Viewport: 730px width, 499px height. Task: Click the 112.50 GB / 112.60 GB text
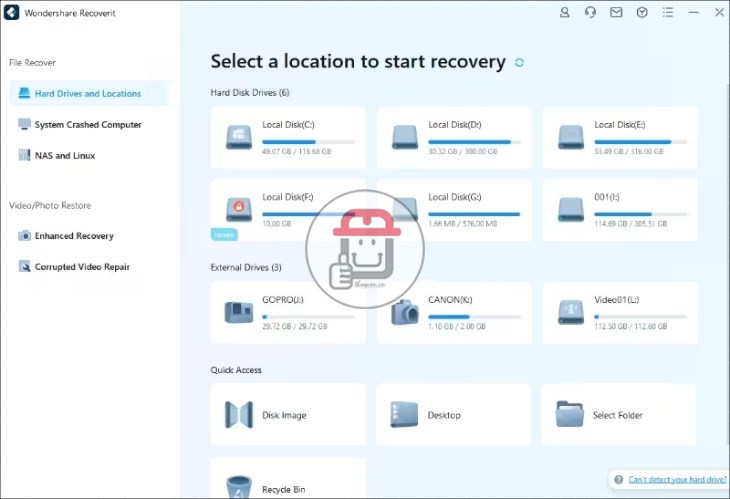[630, 326]
